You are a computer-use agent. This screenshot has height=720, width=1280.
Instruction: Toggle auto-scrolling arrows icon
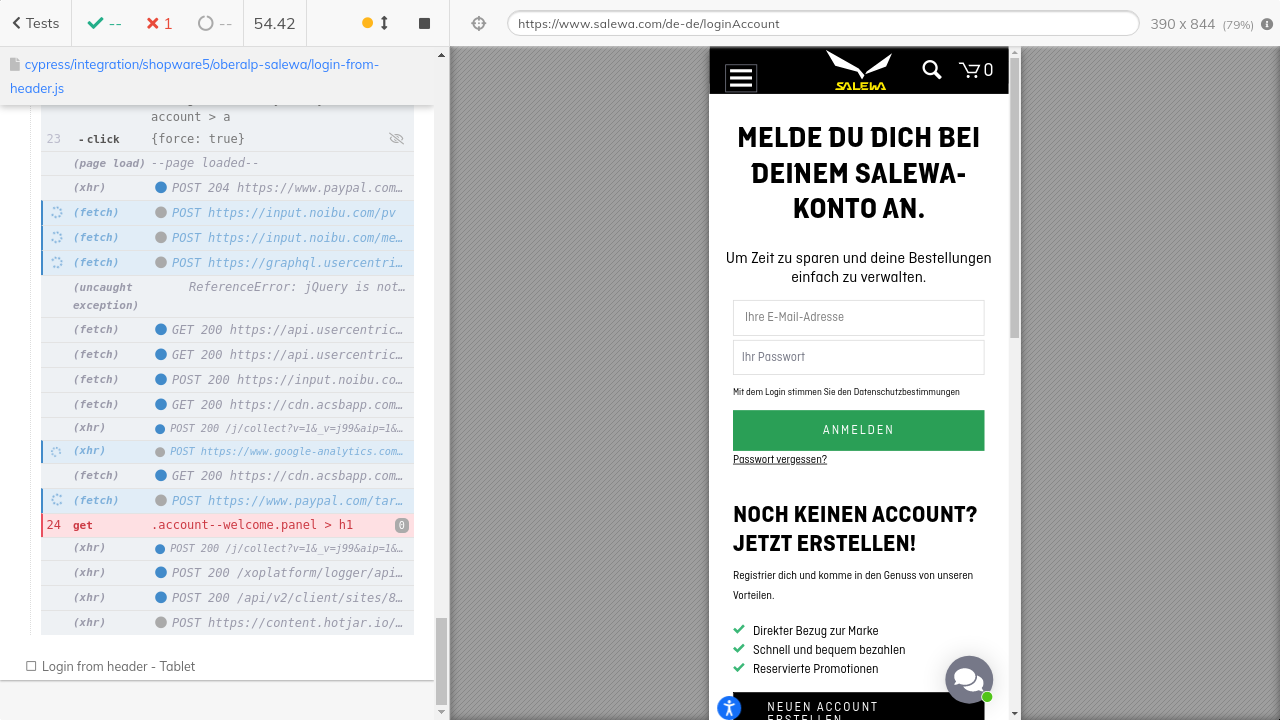pos(384,23)
